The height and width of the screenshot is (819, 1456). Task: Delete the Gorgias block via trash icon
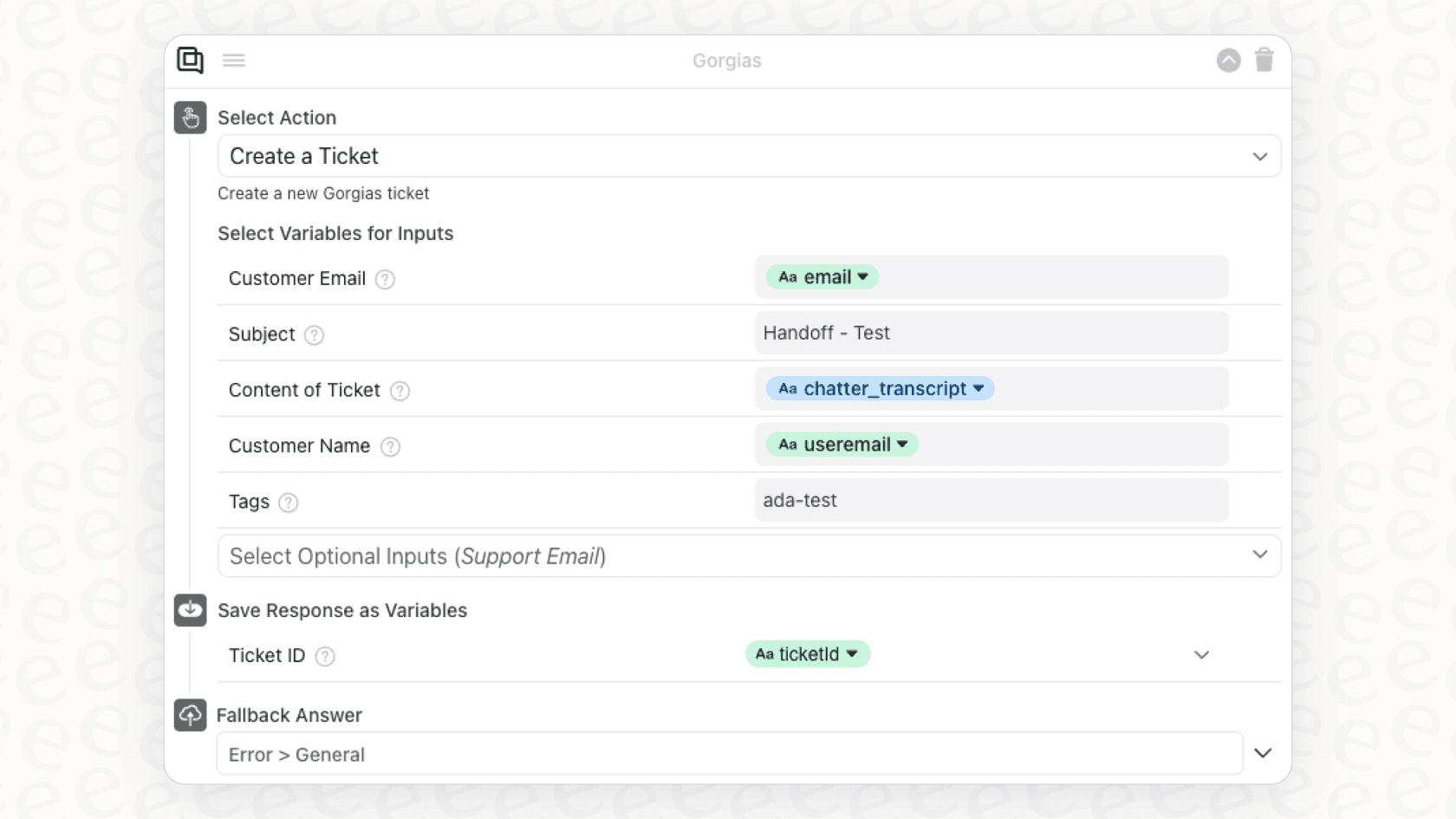[x=1264, y=60]
